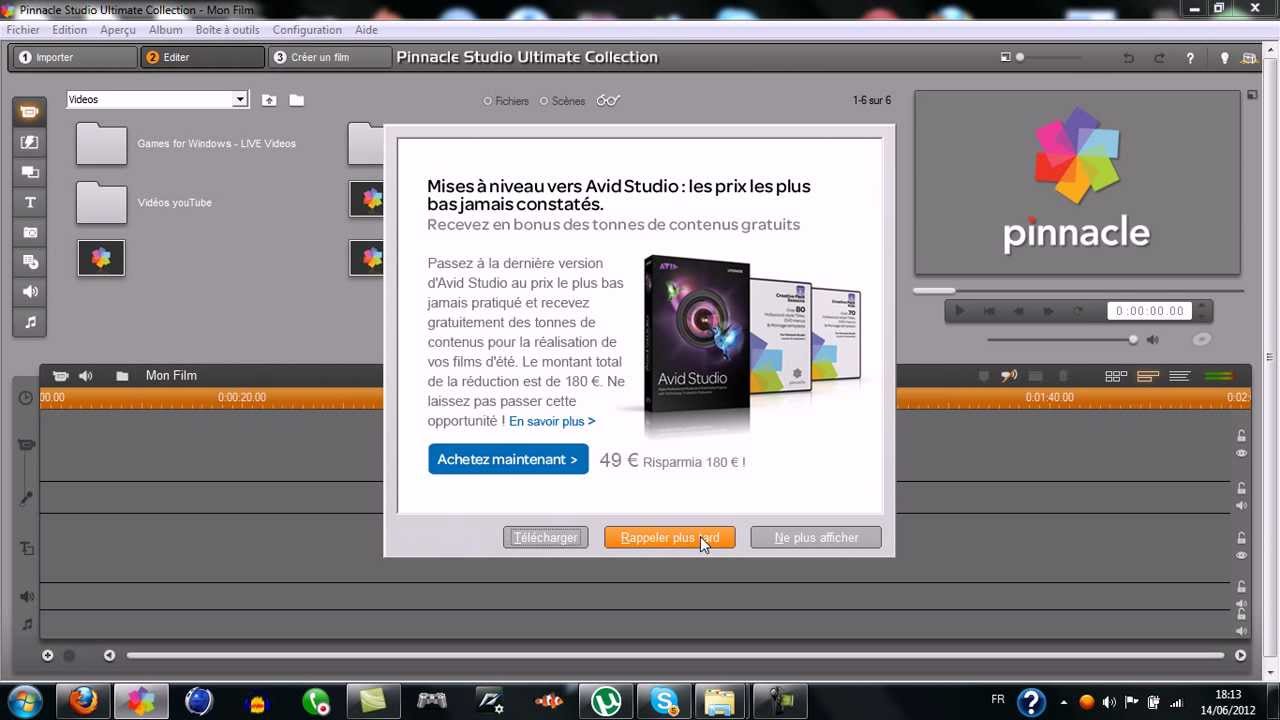This screenshot has width=1280, height=720.
Task: Select the Scènes radio button
Action: pos(544,101)
